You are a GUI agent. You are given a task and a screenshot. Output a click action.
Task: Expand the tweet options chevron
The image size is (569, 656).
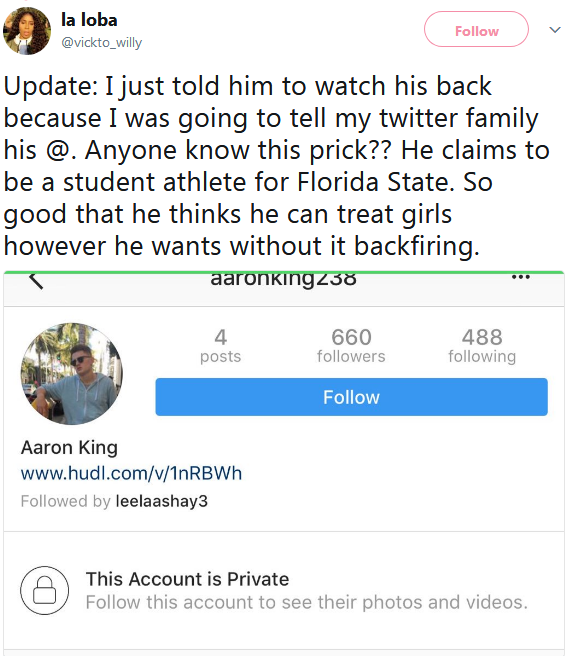click(x=555, y=30)
